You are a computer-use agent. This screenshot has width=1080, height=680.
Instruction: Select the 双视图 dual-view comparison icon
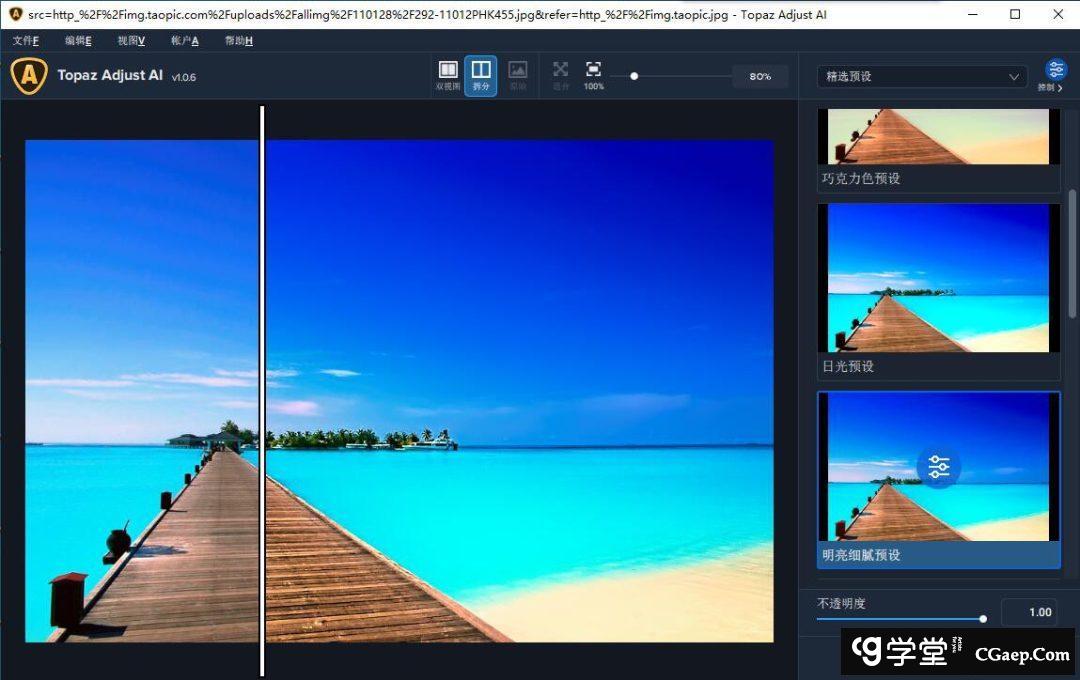point(447,69)
